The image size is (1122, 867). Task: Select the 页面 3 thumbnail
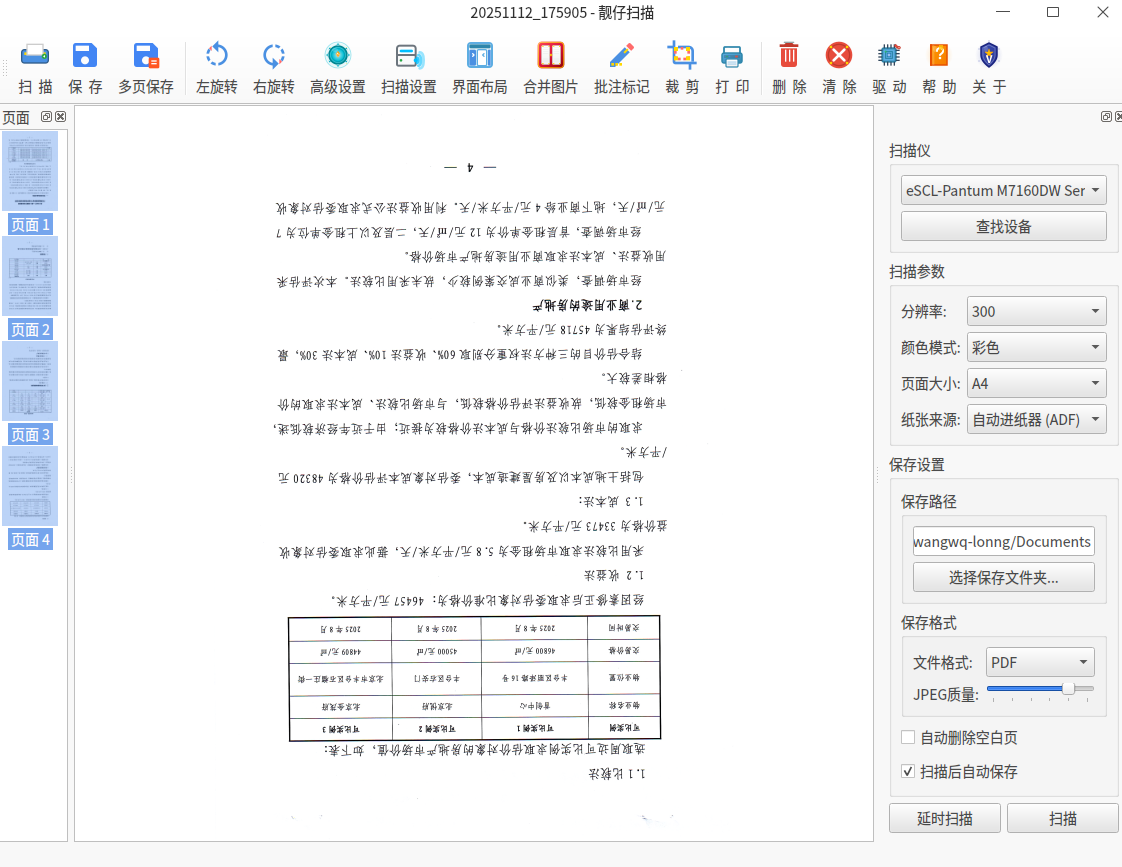tap(30, 393)
